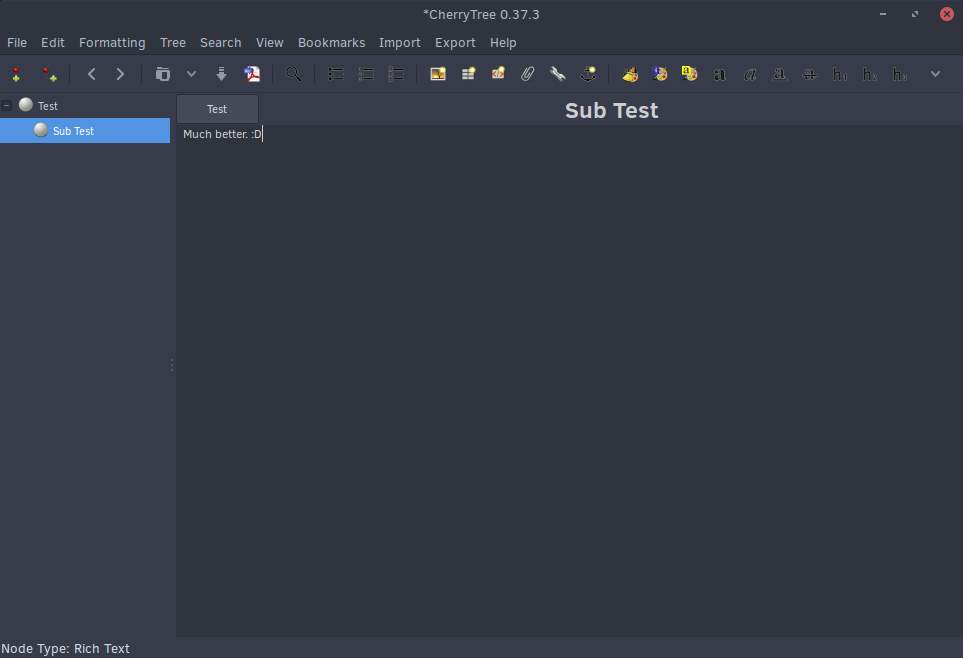Open the View menu
The height and width of the screenshot is (658, 963).
tap(270, 43)
